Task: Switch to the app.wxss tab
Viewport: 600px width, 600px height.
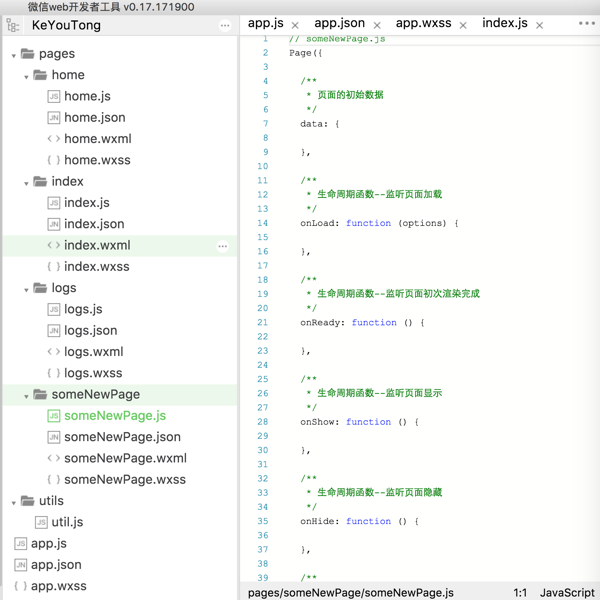Action: pos(424,23)
